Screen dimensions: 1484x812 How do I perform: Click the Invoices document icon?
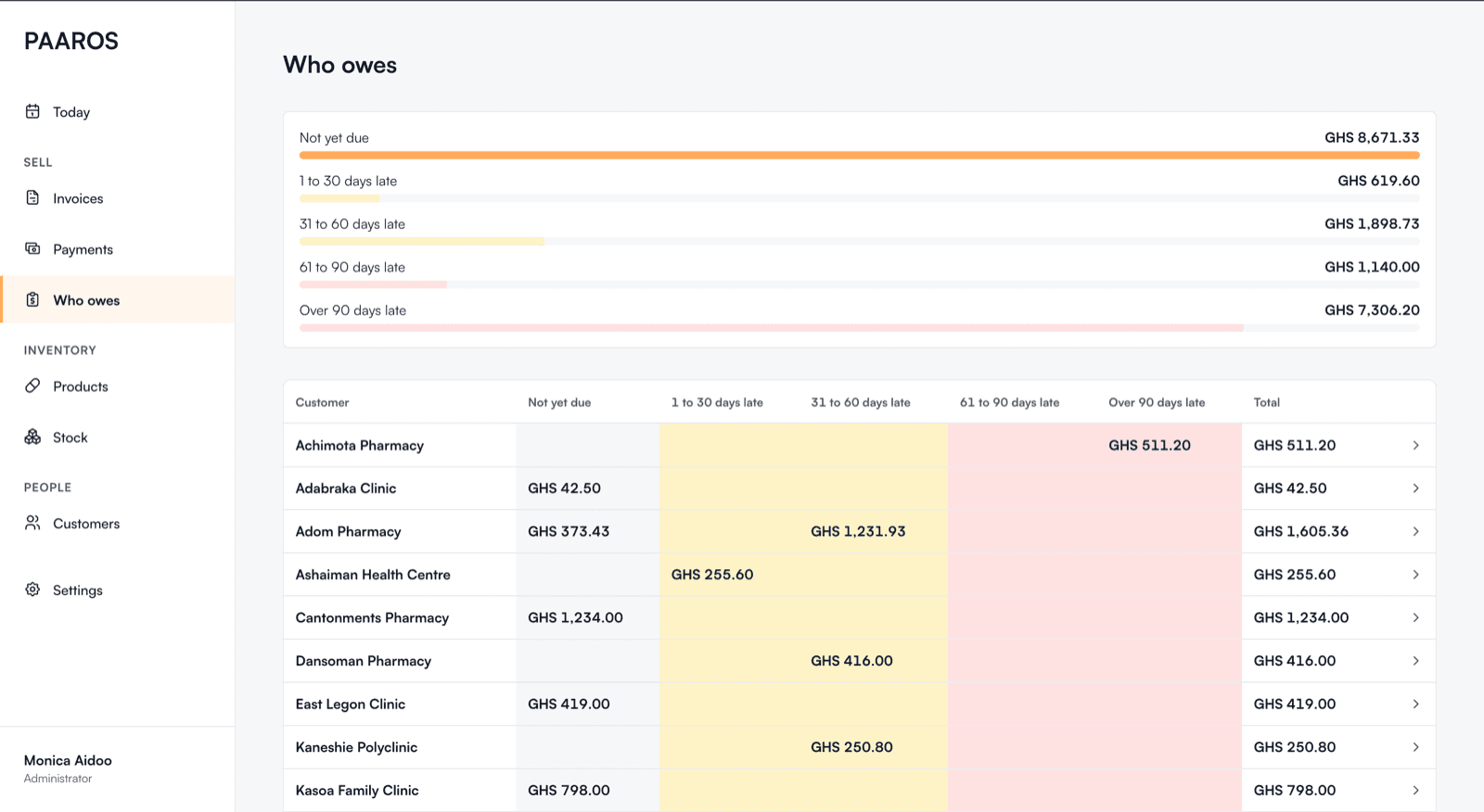tap(32, 197)
